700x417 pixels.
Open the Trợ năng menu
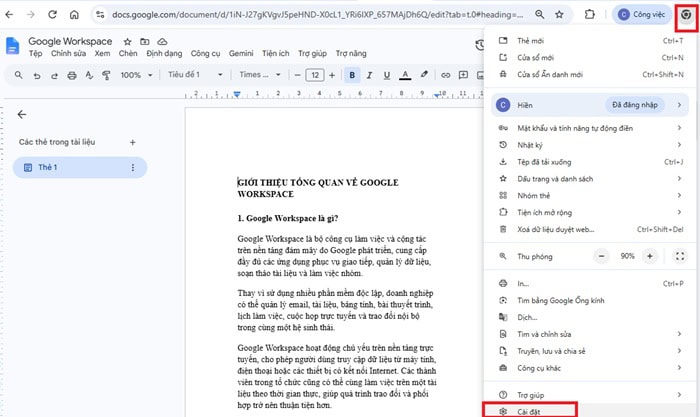[x=351, y=54]
